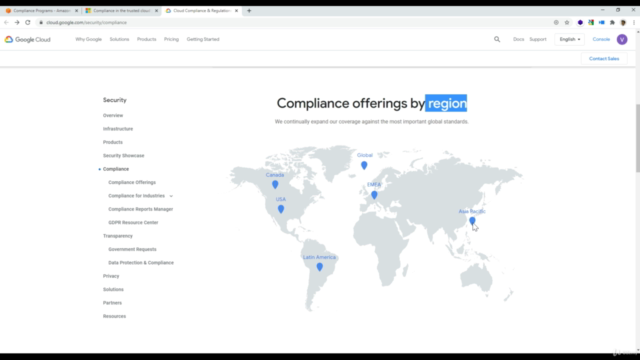Click the browser forward arrow
Viewport: 640px width, 360px height.
click(17, 22)
